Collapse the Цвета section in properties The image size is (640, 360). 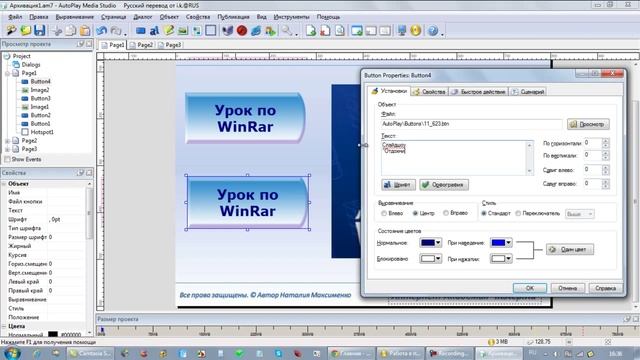pyautogui.click(x=4, y=327)
